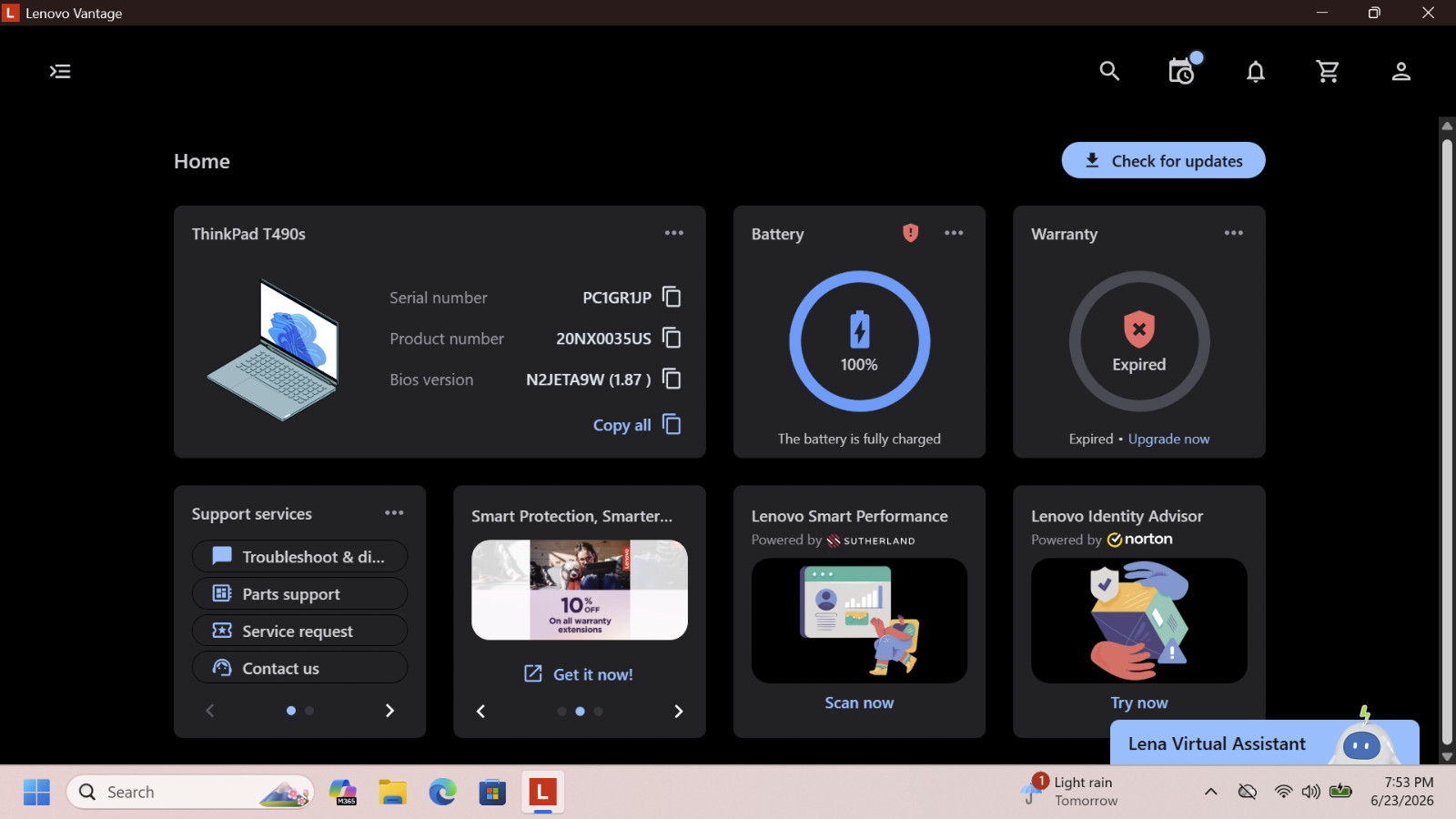Open Parts support option
1456x819 pixels.
tap(299, 594)
